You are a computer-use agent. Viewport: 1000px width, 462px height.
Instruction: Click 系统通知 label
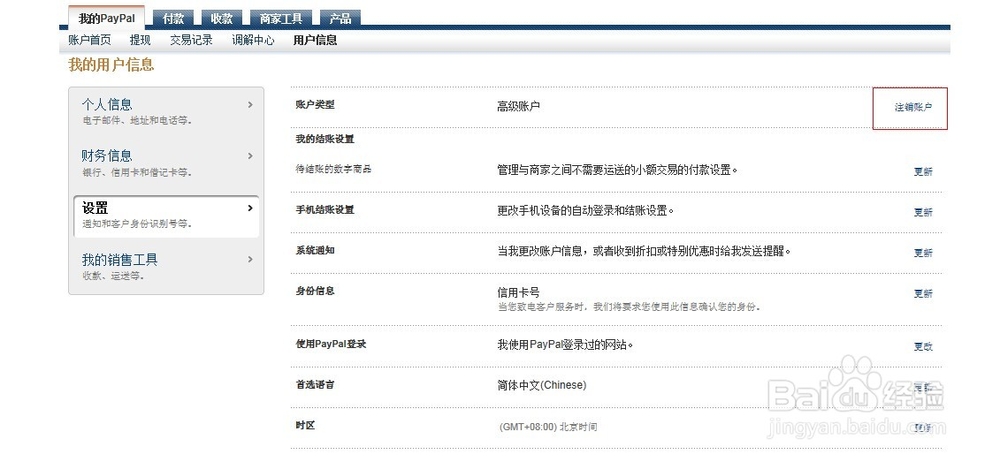314,251
